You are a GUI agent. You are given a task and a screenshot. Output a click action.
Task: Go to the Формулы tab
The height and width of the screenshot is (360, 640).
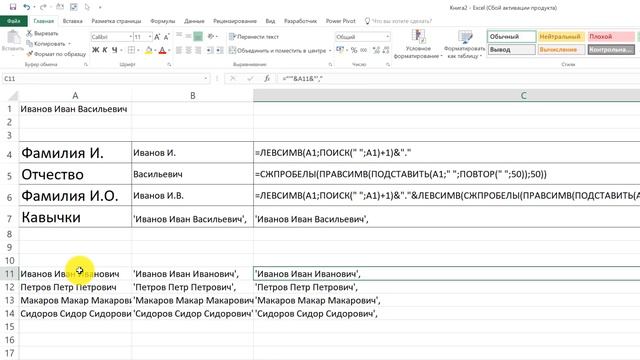point(162,21)
